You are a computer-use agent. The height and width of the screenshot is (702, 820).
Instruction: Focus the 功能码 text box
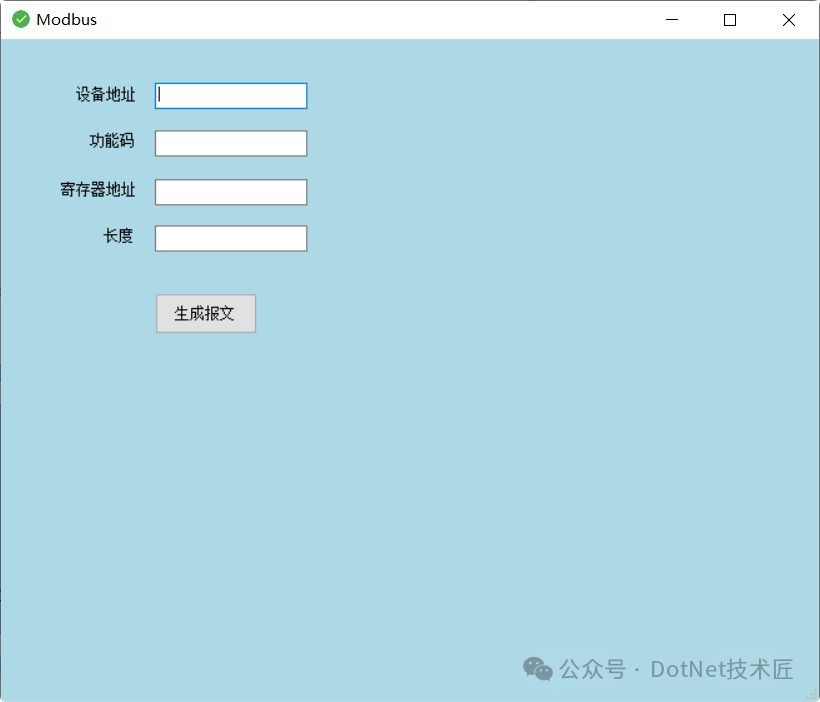pos(231,143)
